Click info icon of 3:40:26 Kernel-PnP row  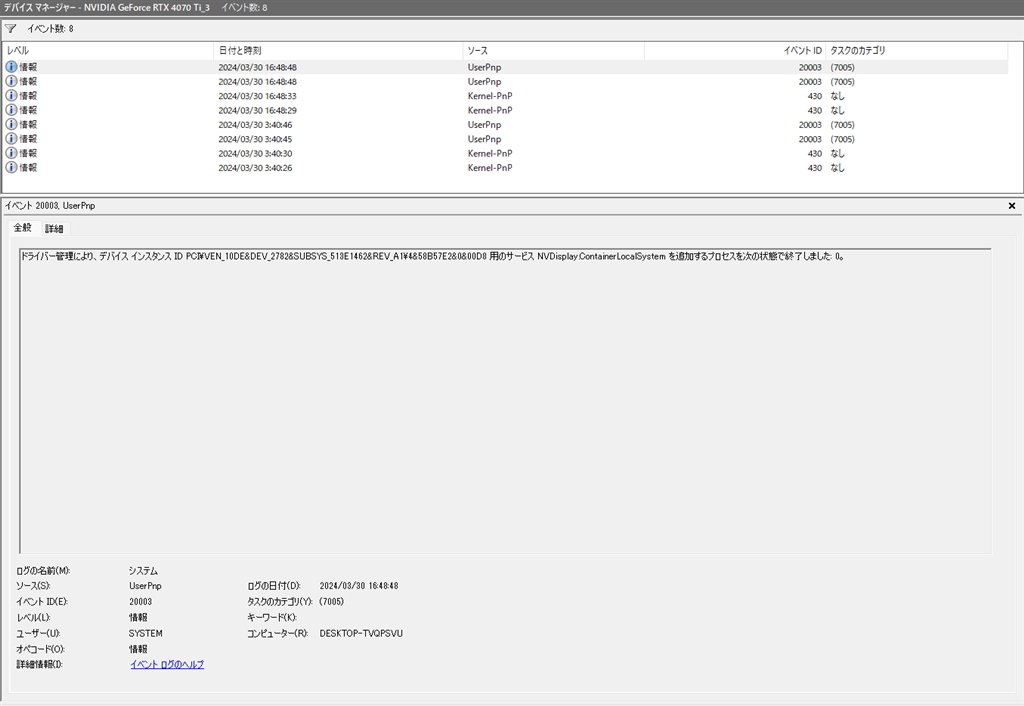11,167
